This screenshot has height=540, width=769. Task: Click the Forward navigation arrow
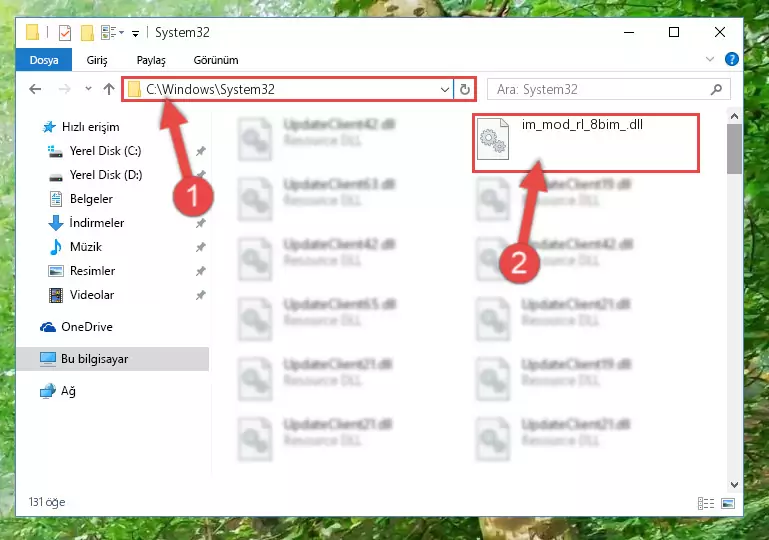tap(64, 89)
